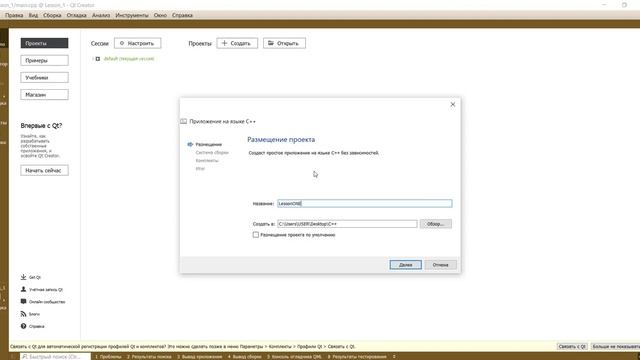Open the Инструменты menu
Viewport: 640px width, 360px height.
tap(132, 15)
